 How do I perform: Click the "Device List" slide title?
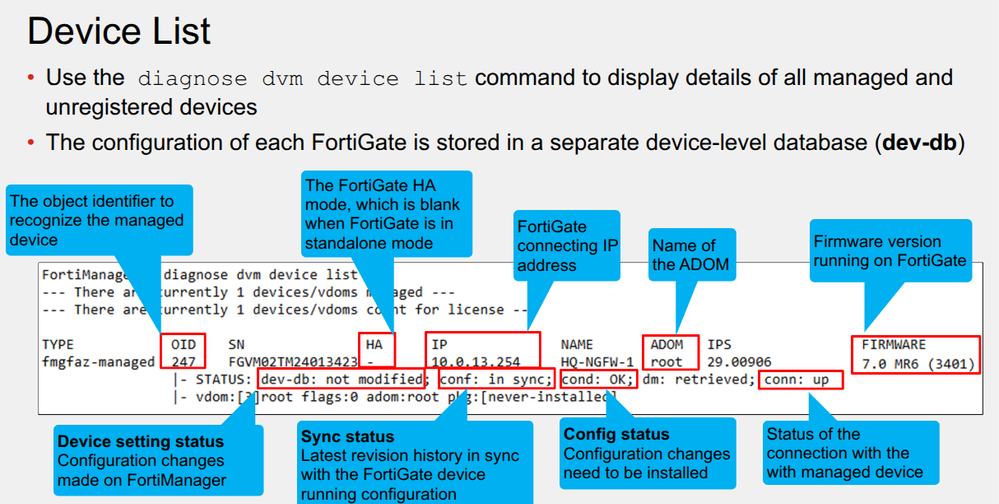[x=119, y=31]
